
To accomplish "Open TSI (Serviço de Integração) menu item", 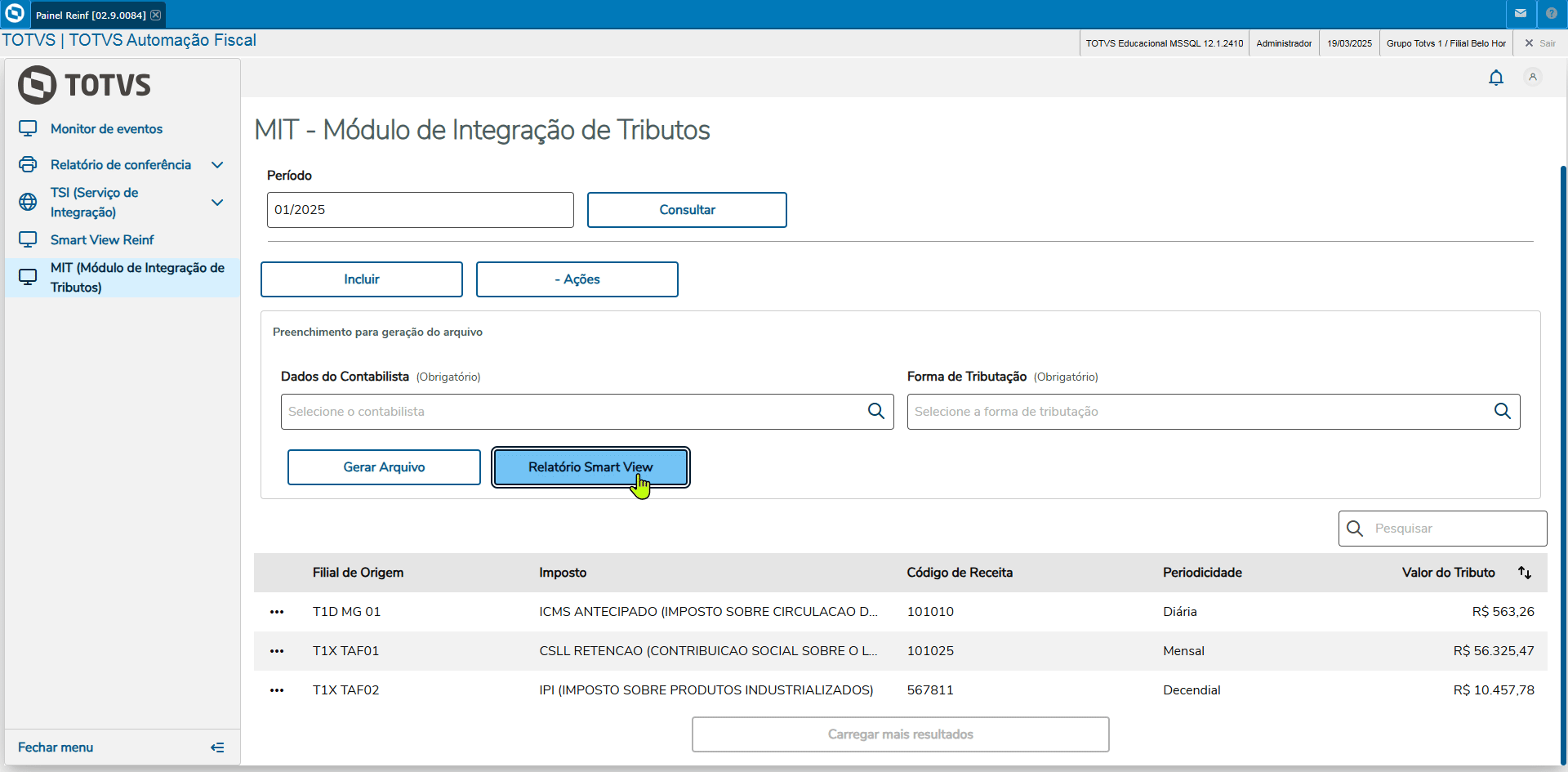I will [x=122, y=202].
